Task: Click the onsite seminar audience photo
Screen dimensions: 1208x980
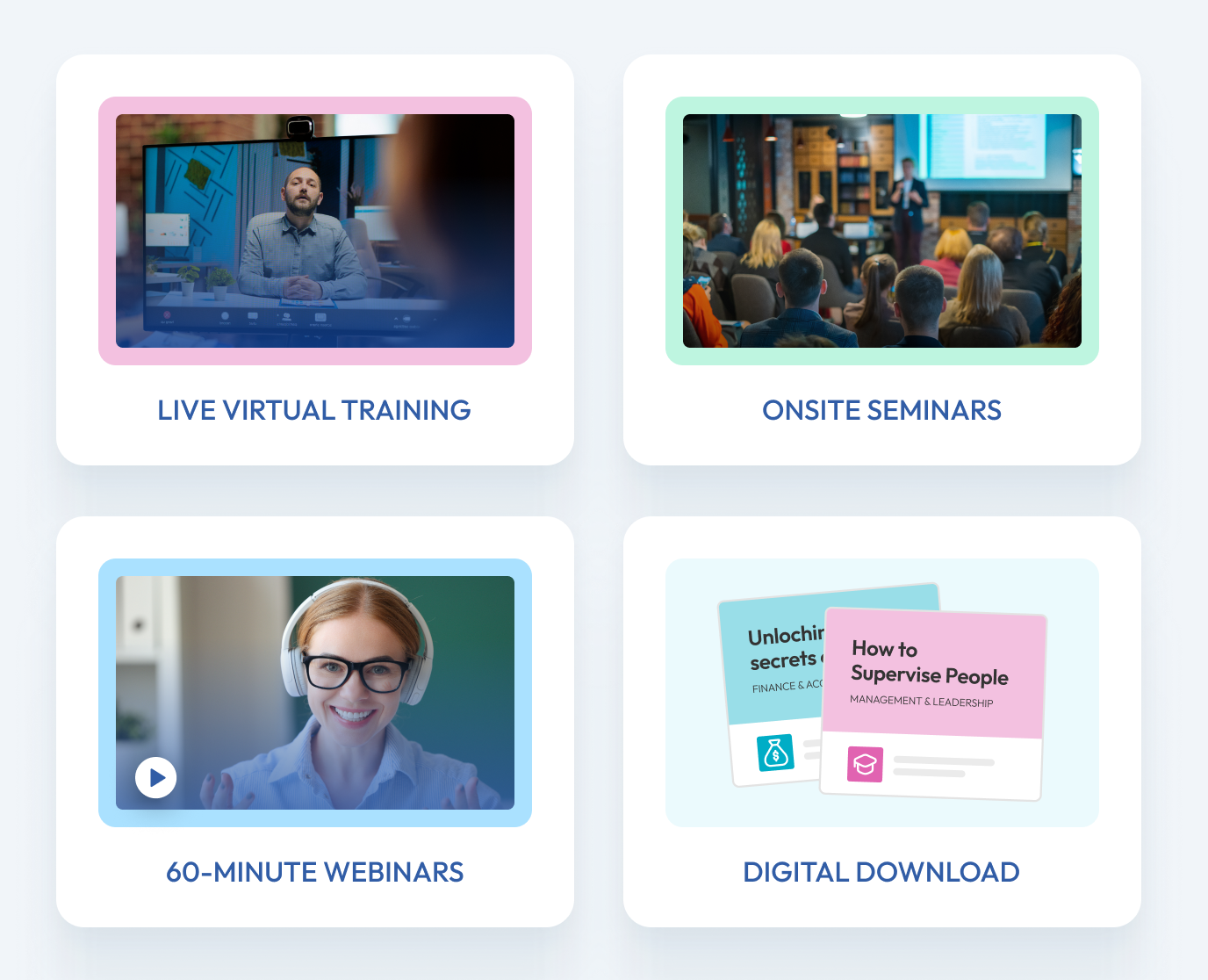Action: 881,231
